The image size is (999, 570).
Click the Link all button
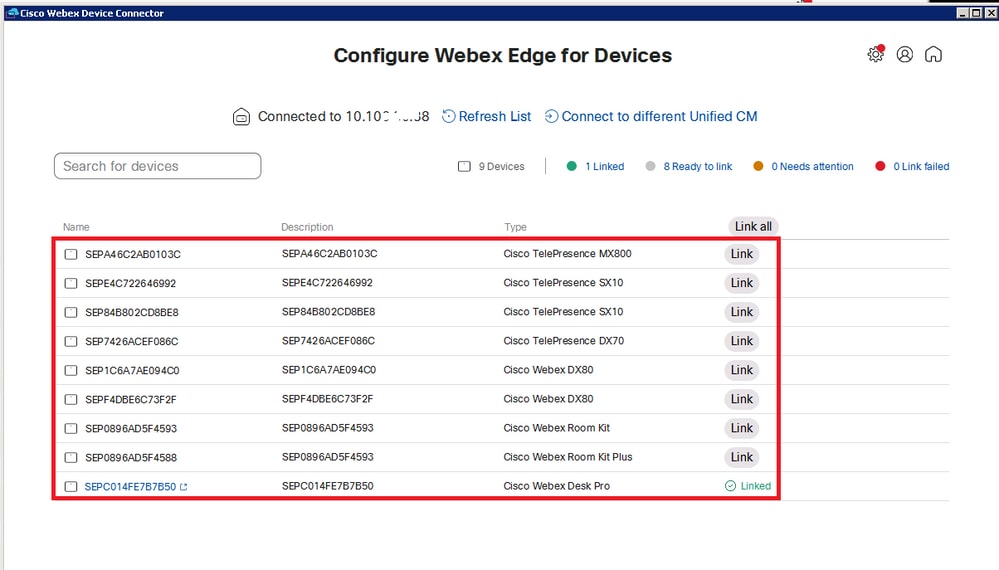(753, 226)
